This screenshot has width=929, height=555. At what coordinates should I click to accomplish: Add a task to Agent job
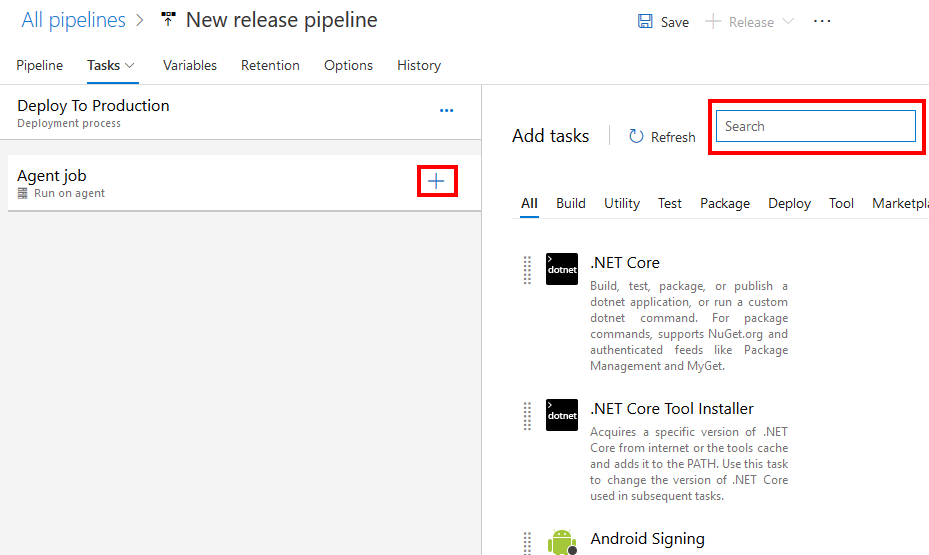click(x=437, y=181)
